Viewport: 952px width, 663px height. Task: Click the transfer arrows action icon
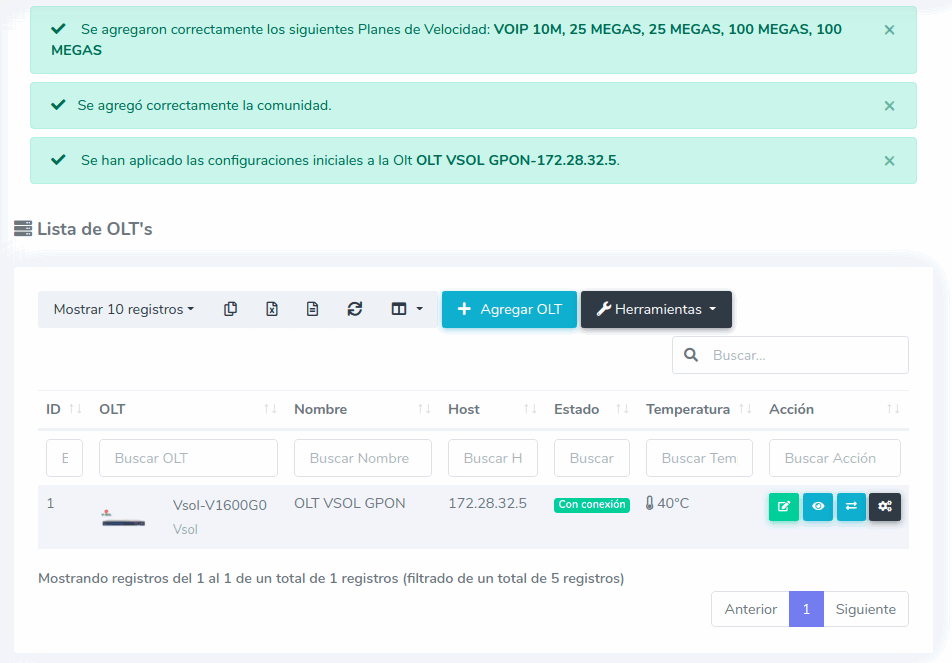[x=851, y=507]
